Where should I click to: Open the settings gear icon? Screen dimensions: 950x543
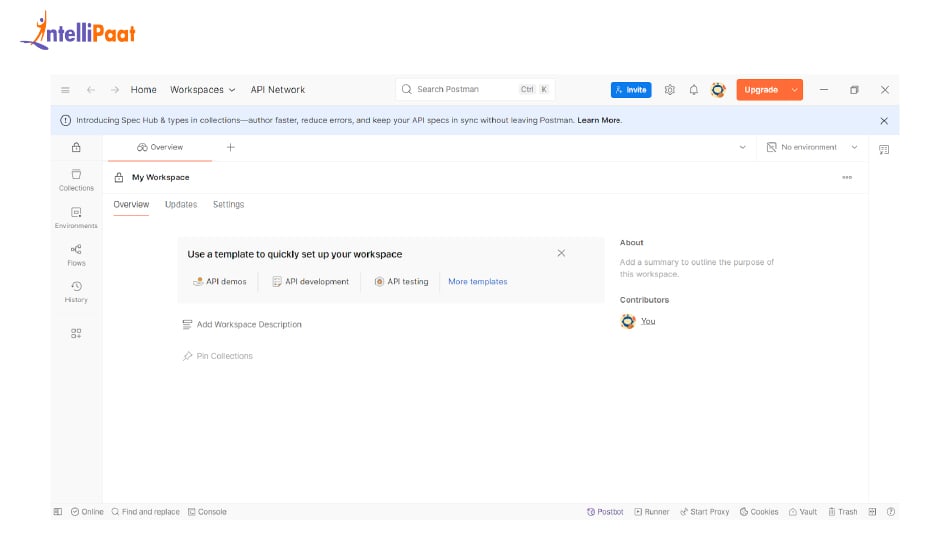(x=669, y=90)
